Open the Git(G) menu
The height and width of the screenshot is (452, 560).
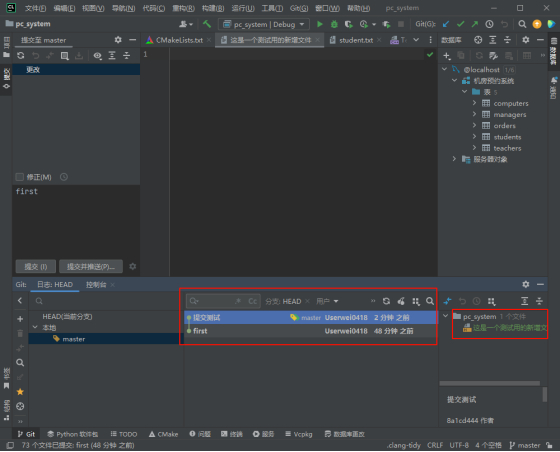tap(299, 8)
